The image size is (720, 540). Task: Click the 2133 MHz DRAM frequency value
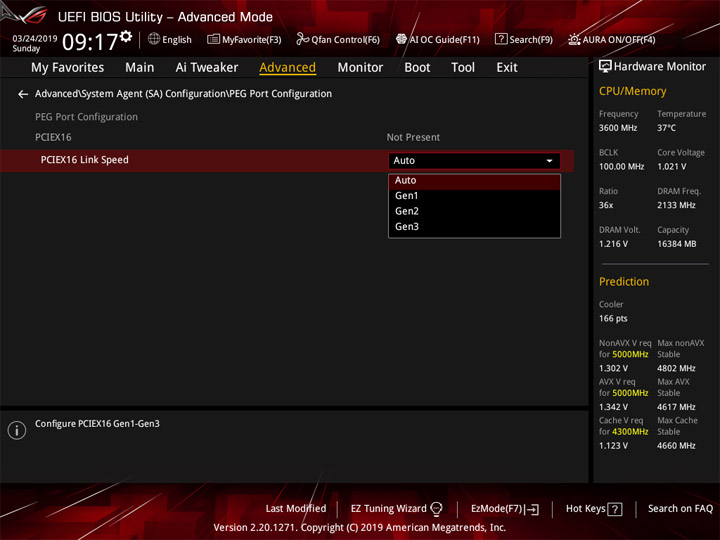(676, 205)
